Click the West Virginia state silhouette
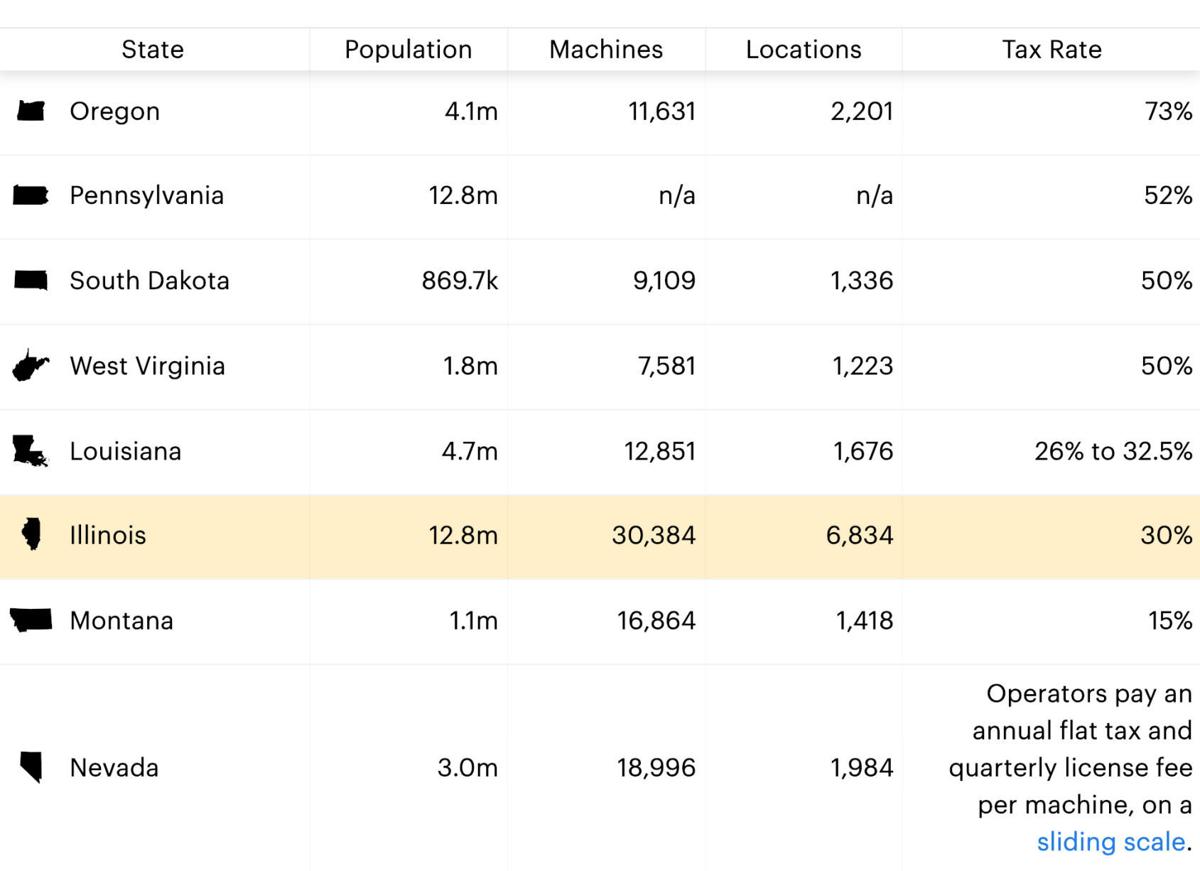This screenshot has width=1200, height=871. 30,367
